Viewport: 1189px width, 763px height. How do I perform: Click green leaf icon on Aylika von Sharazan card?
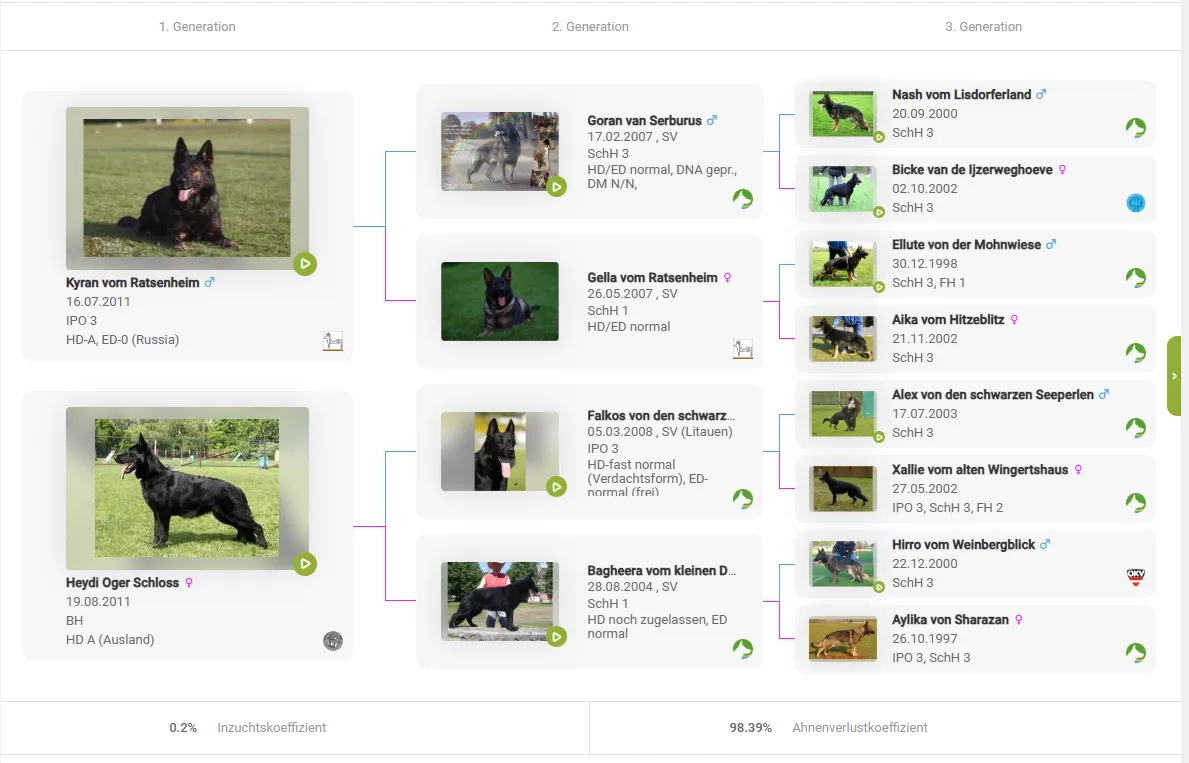coord(1135,653)
